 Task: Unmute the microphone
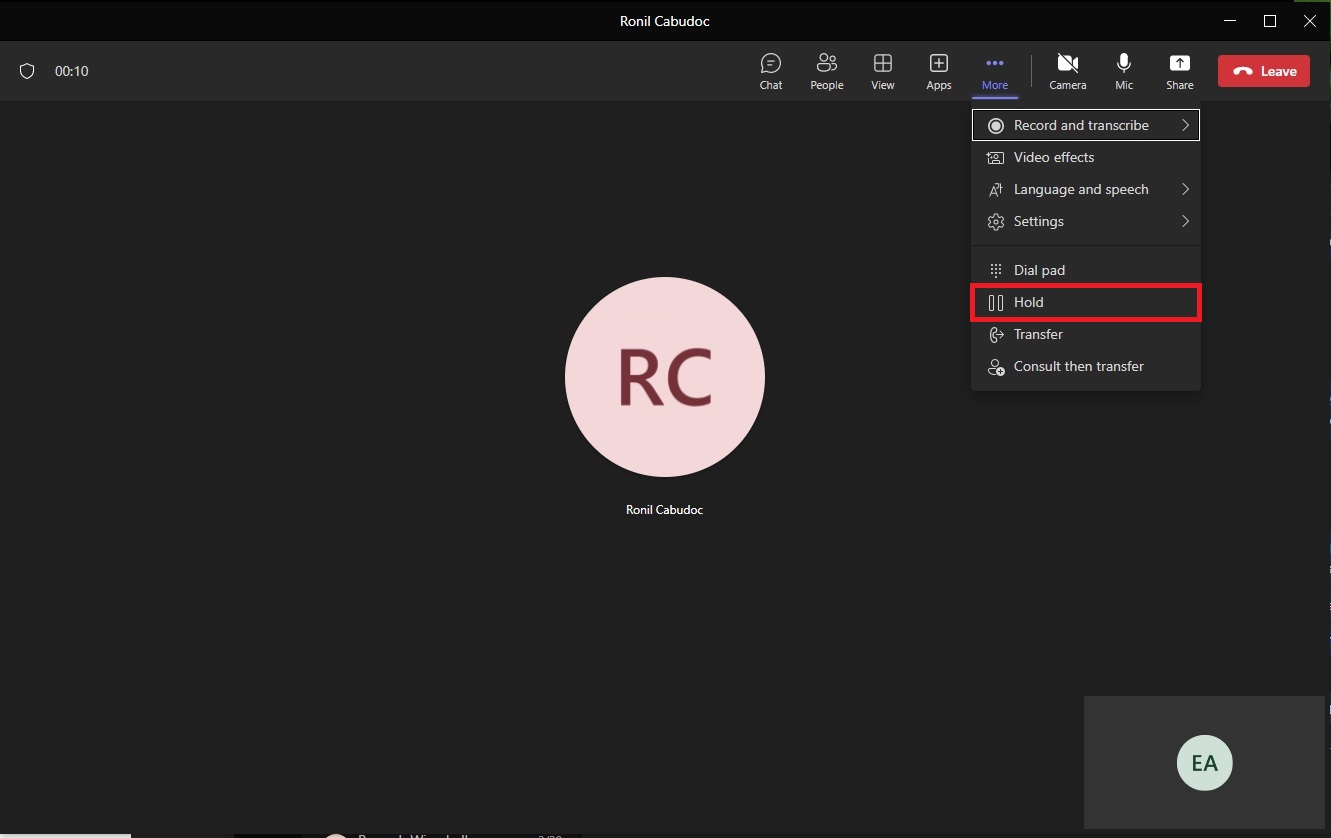click(1123, 70)
